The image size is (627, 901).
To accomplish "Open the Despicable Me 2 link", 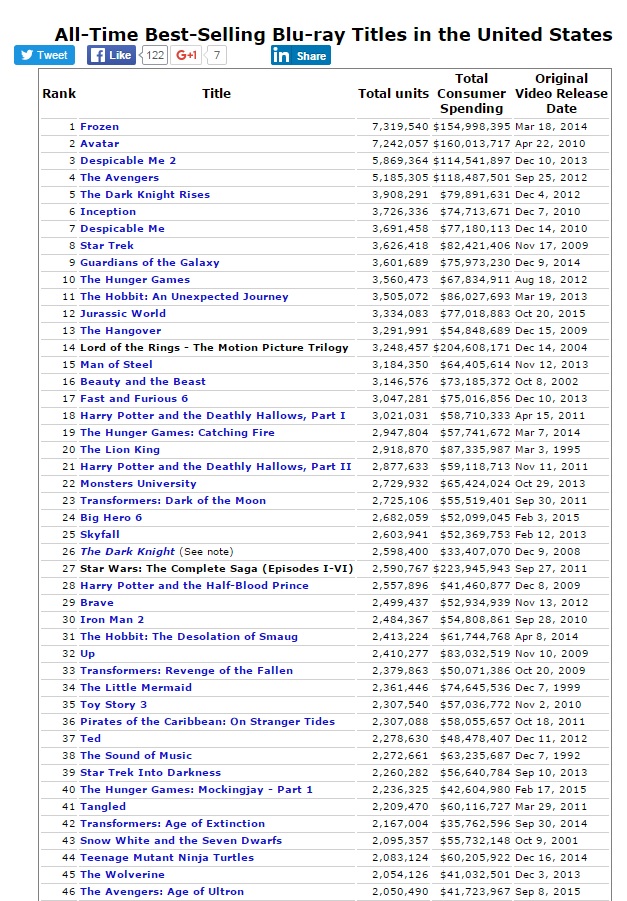I will [128, 160].
